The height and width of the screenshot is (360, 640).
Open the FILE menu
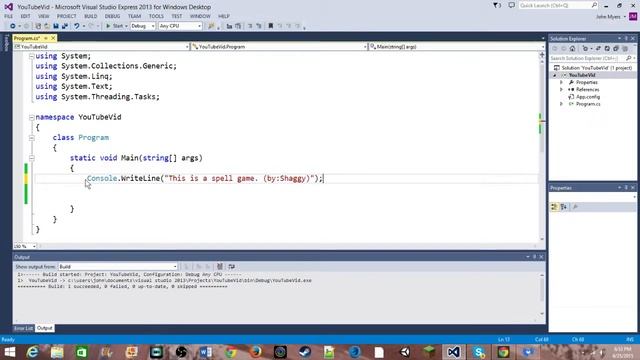pyautogui.click(x=9, y=16)
